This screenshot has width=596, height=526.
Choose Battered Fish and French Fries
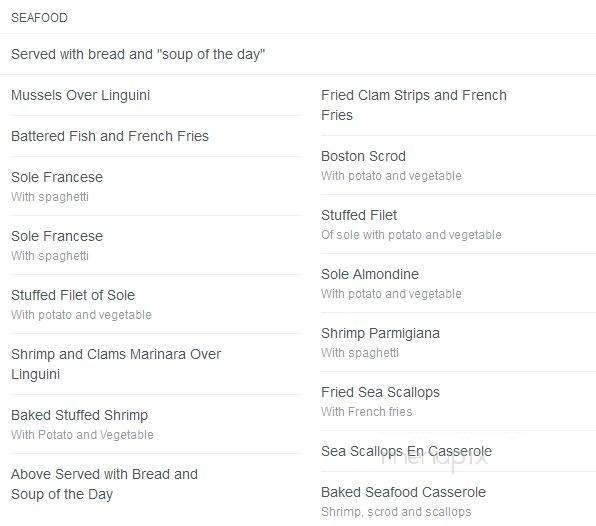110,136
